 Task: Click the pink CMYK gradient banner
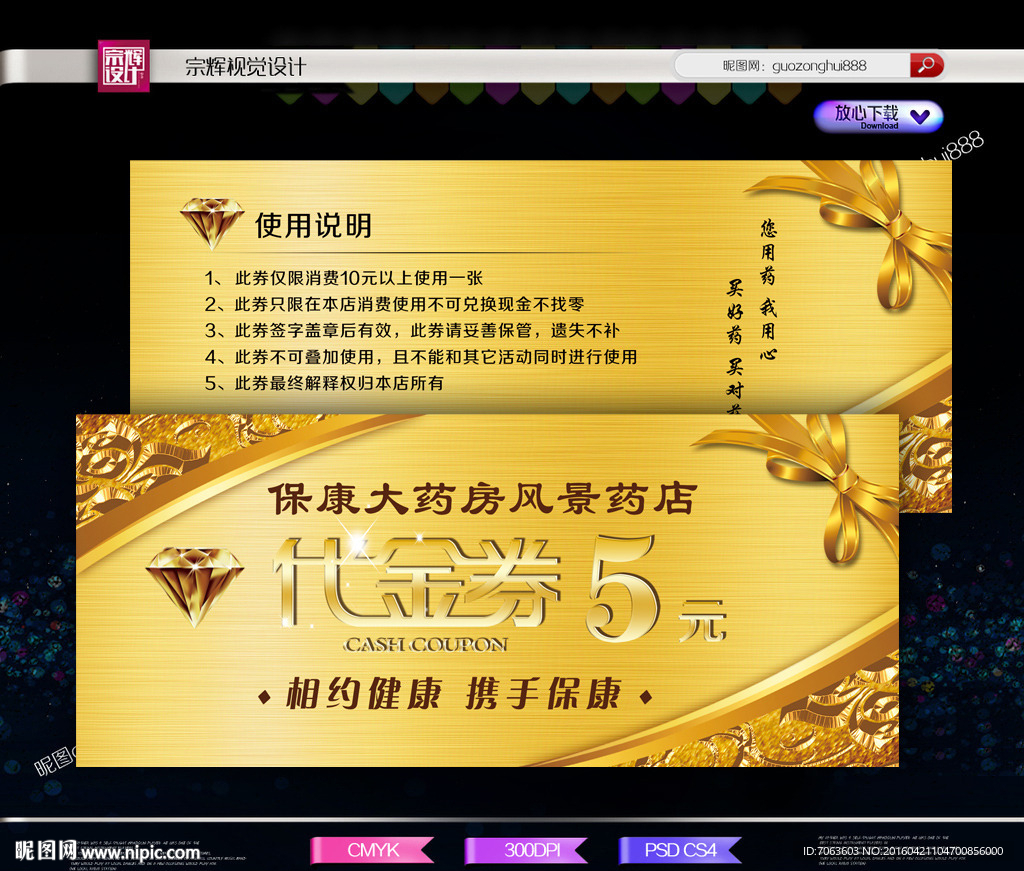[372, 849]
